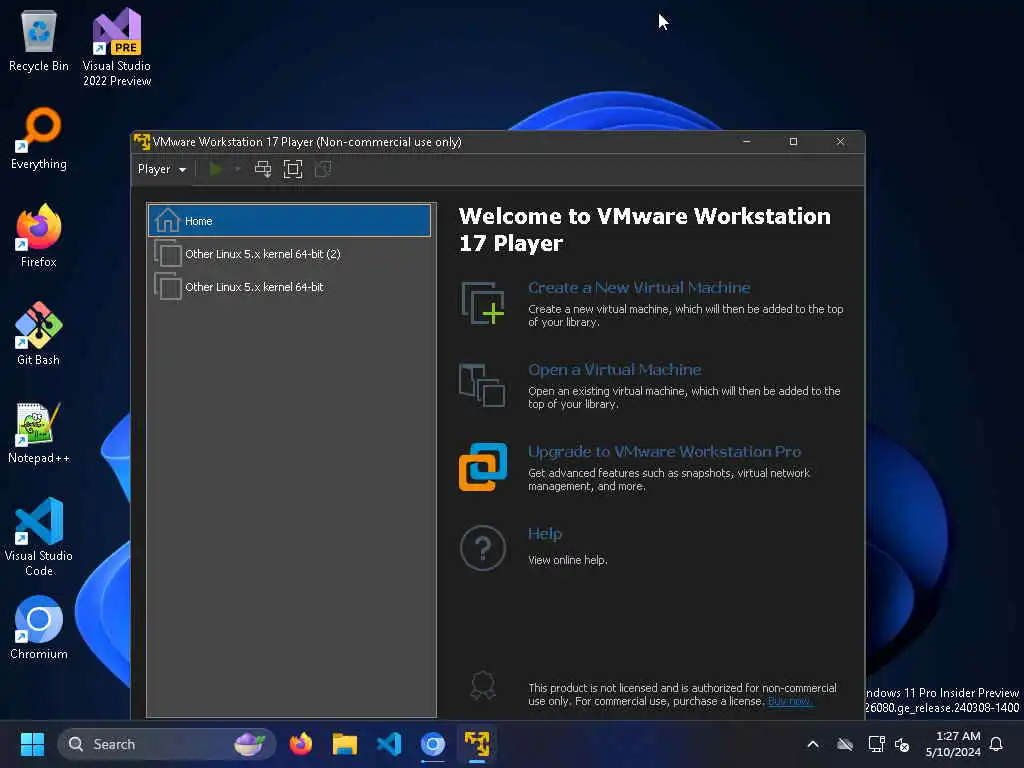Click the Workstation Pro orange-blue logo icon
This screenshot has height=768, width=1024.
click(483, 467)
